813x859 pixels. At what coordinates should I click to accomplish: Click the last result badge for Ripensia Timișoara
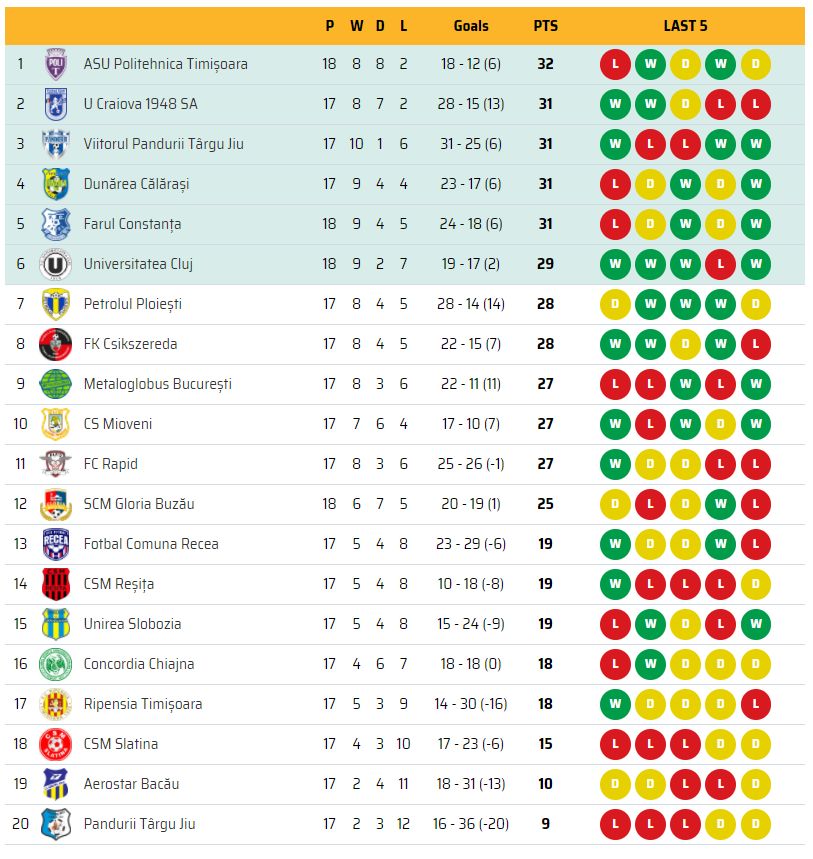point(756,704)
